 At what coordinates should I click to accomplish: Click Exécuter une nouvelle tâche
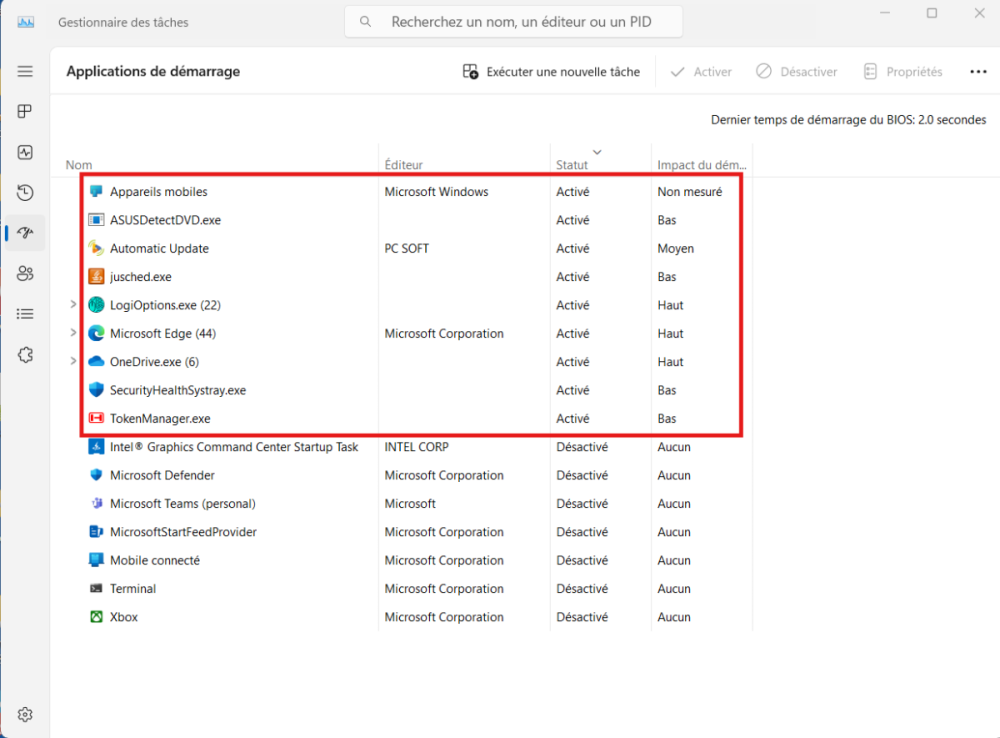(x=551, y=71)
